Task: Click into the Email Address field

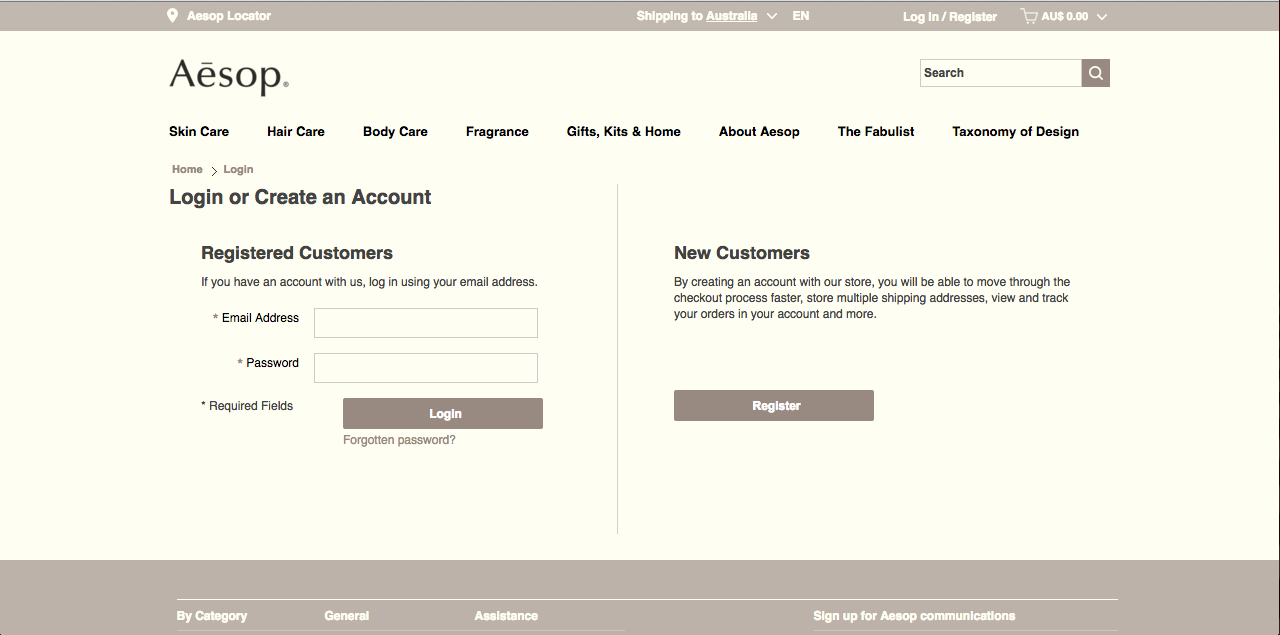Action: [x=426, y=323]
